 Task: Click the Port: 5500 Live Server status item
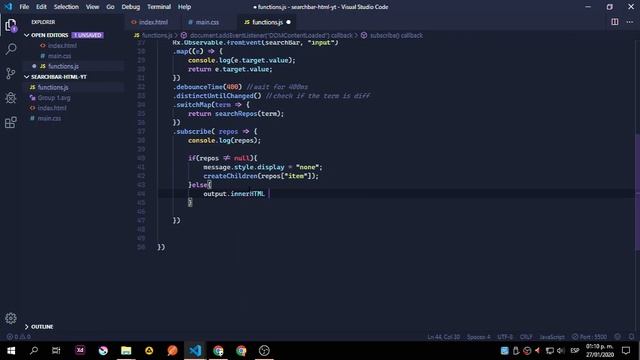[589, 337]
